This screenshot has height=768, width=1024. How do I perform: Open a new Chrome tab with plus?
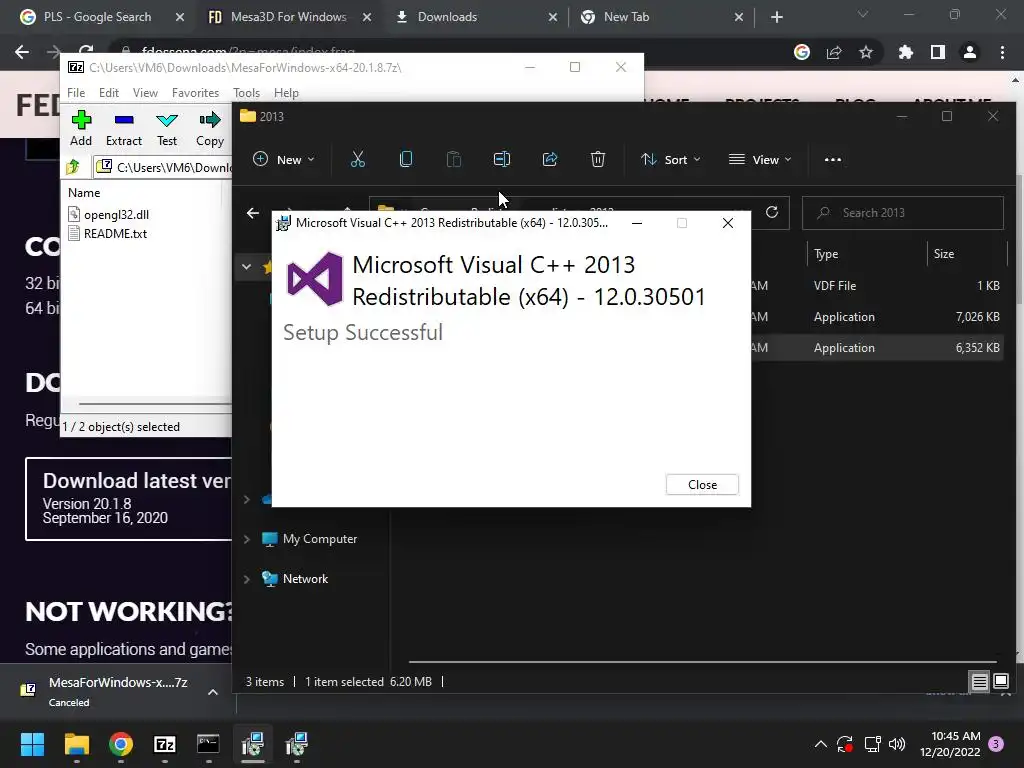pyautogui.click(x=776, y=17)
